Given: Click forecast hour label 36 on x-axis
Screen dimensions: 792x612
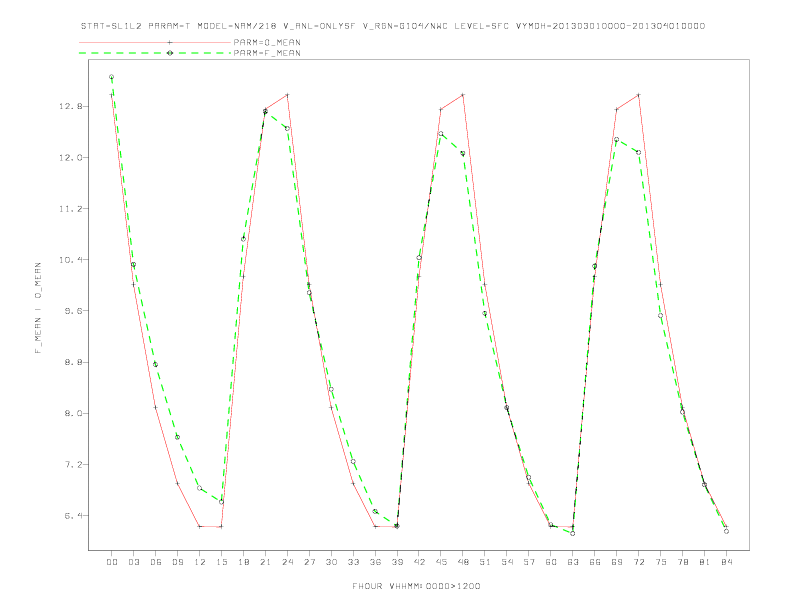Looking at the screenshot, I should (x=375, y=562).
